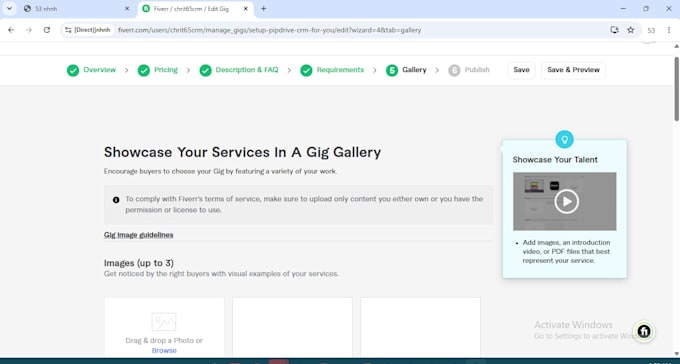Open a new browser tab
This screenshot has height=364, width=680.
coord(263,9)
